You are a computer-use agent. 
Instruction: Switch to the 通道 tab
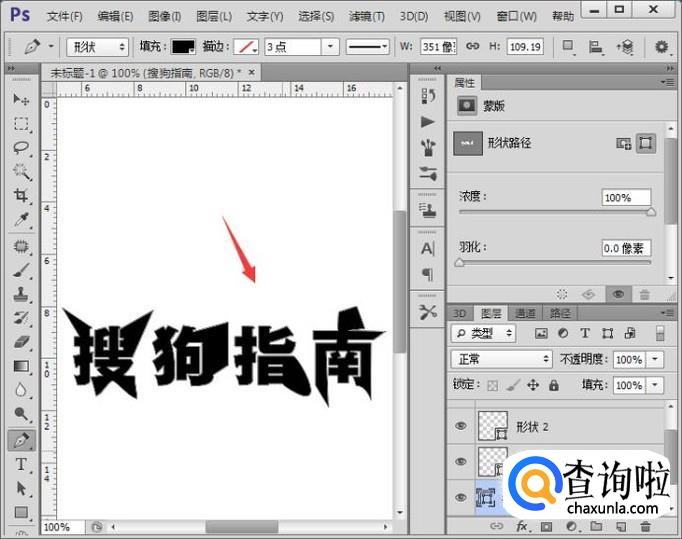coord(525,314)
